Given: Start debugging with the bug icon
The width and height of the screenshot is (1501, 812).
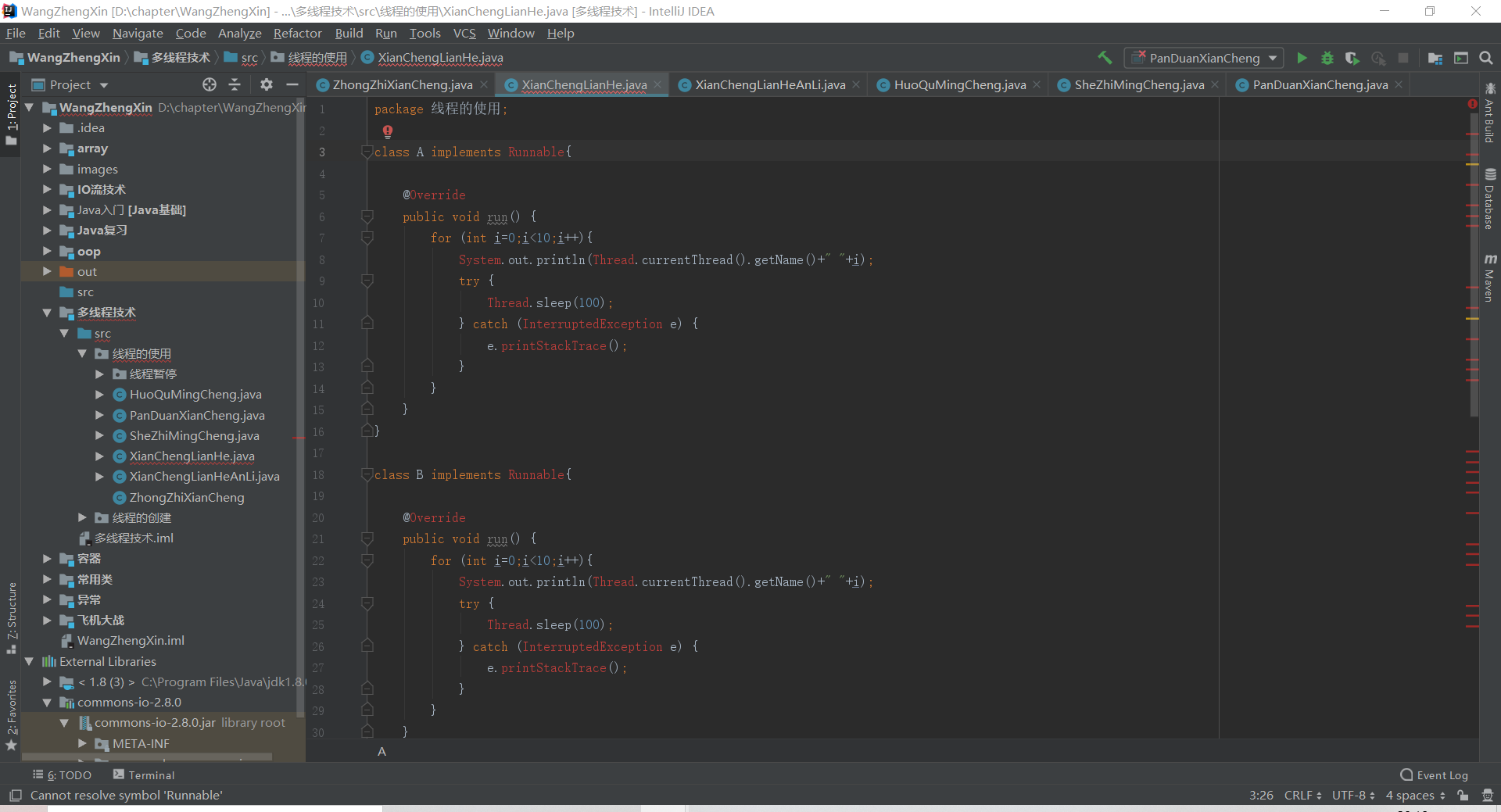Looking at the screenshot, I should (1327, 58).
